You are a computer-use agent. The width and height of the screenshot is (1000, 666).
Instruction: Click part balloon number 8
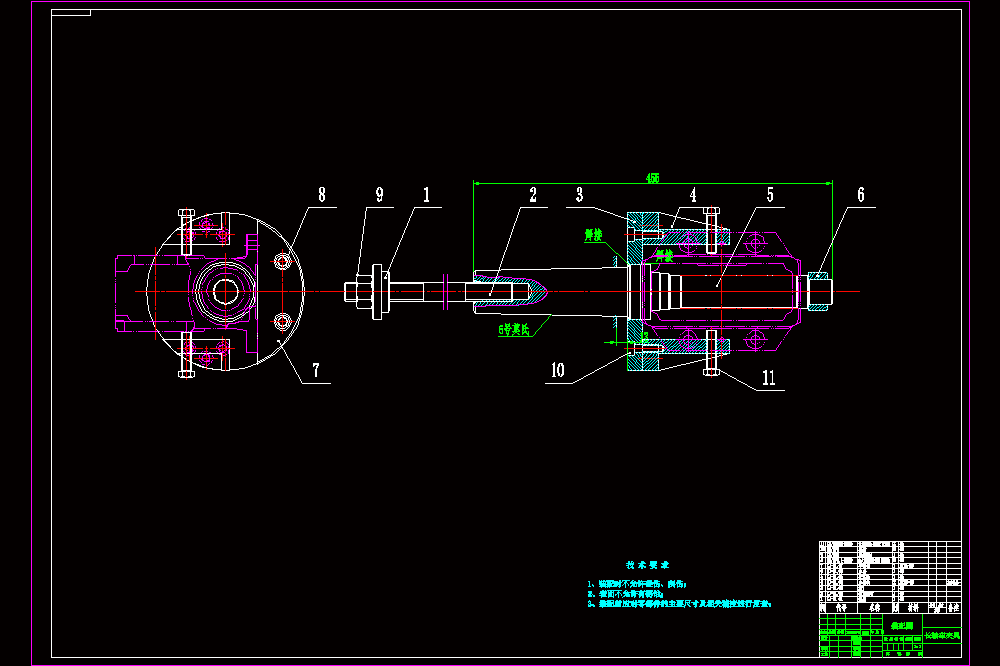[x=322, y=195]
